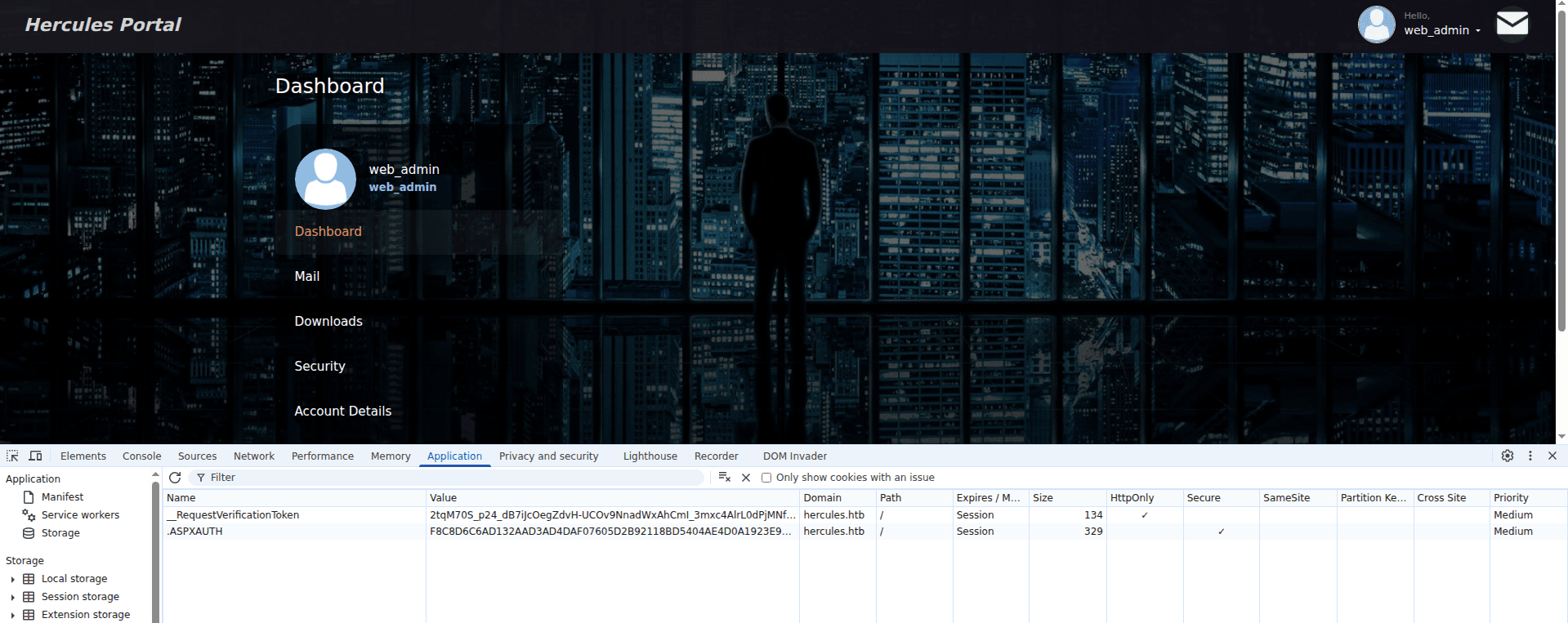Image resolution: width=1568 pixels, height=623 pixels.
Task: Enable Only show cookies with an issue
Action: (x=766, y=478)
